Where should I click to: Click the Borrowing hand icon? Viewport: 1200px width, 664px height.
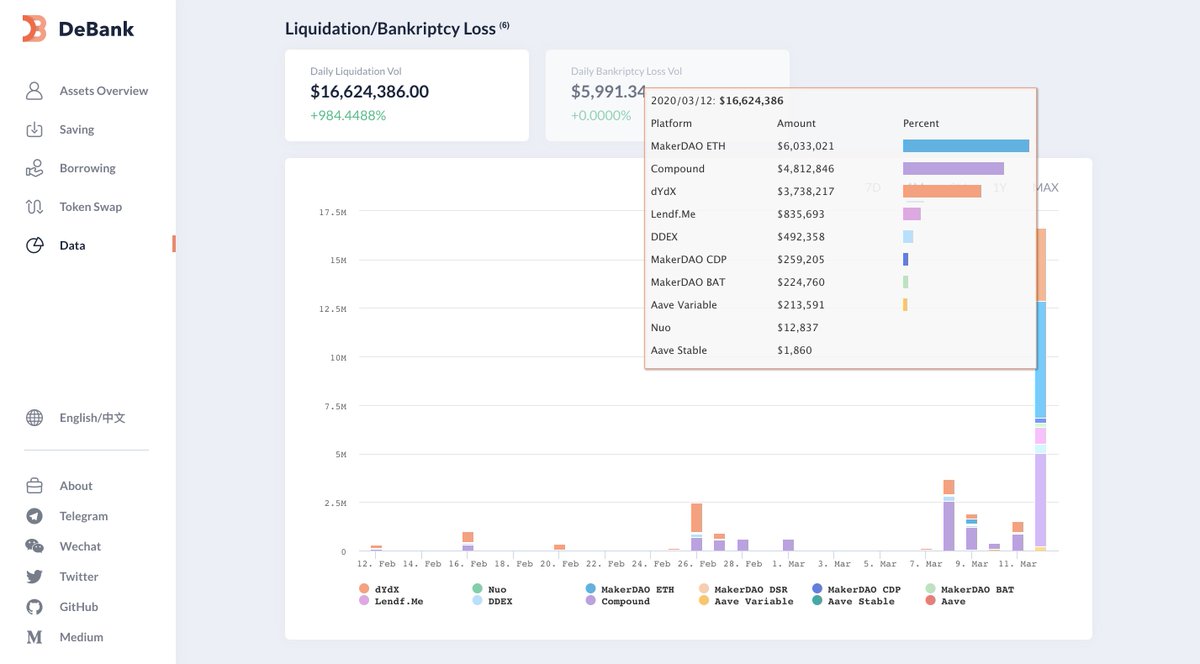tap(34, 168)
